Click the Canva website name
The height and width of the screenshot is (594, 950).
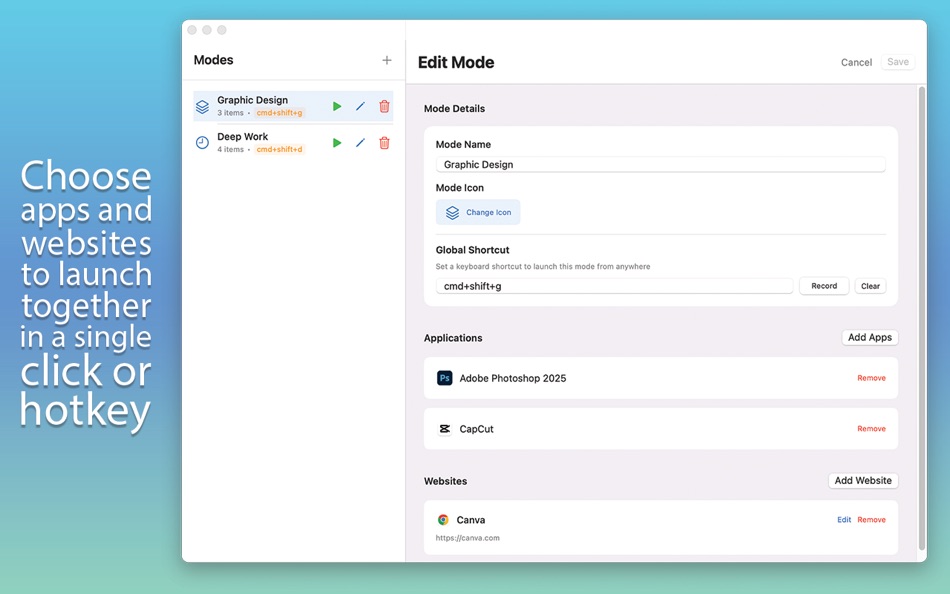[471, 520]
